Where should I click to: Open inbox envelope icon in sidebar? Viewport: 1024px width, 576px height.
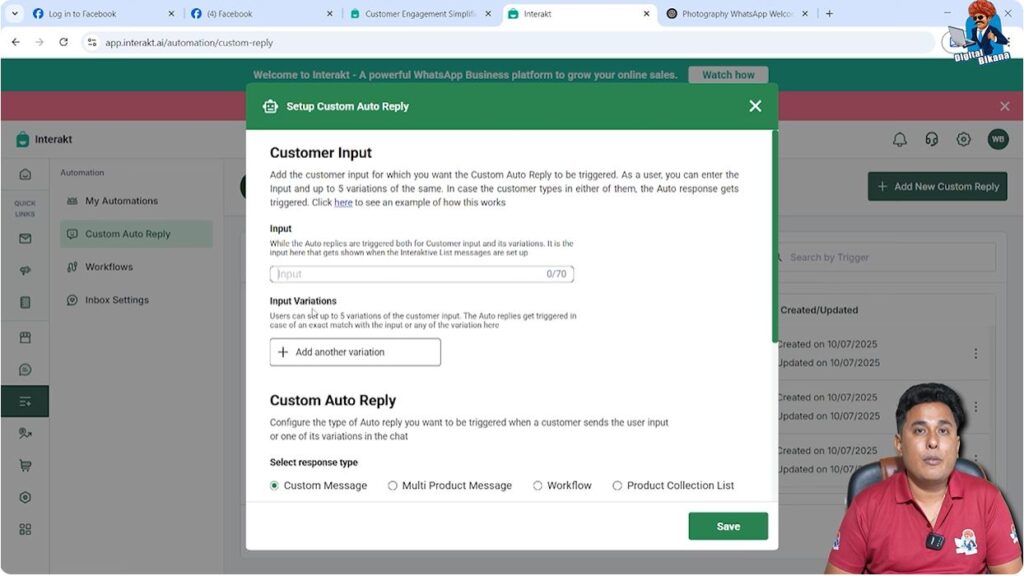click(x=25, y=238)
